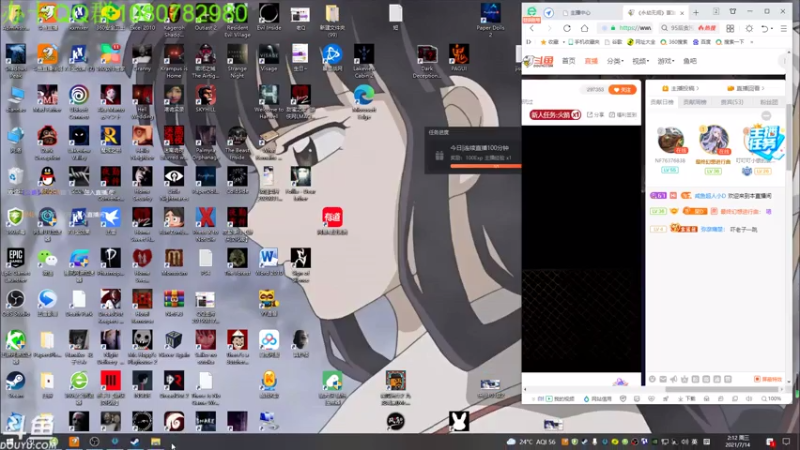The height and width of the screenshot is (450, 800).
Task: Click the browser horizontal scrollbar
Action: [x=721, y=389]
